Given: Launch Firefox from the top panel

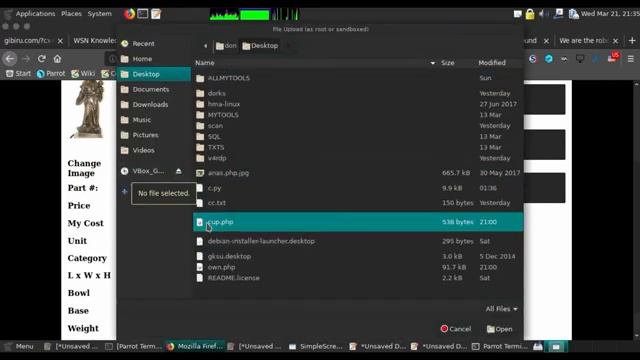Looking at the screenshot, I should pyautogui.click(x=129, y=14).
